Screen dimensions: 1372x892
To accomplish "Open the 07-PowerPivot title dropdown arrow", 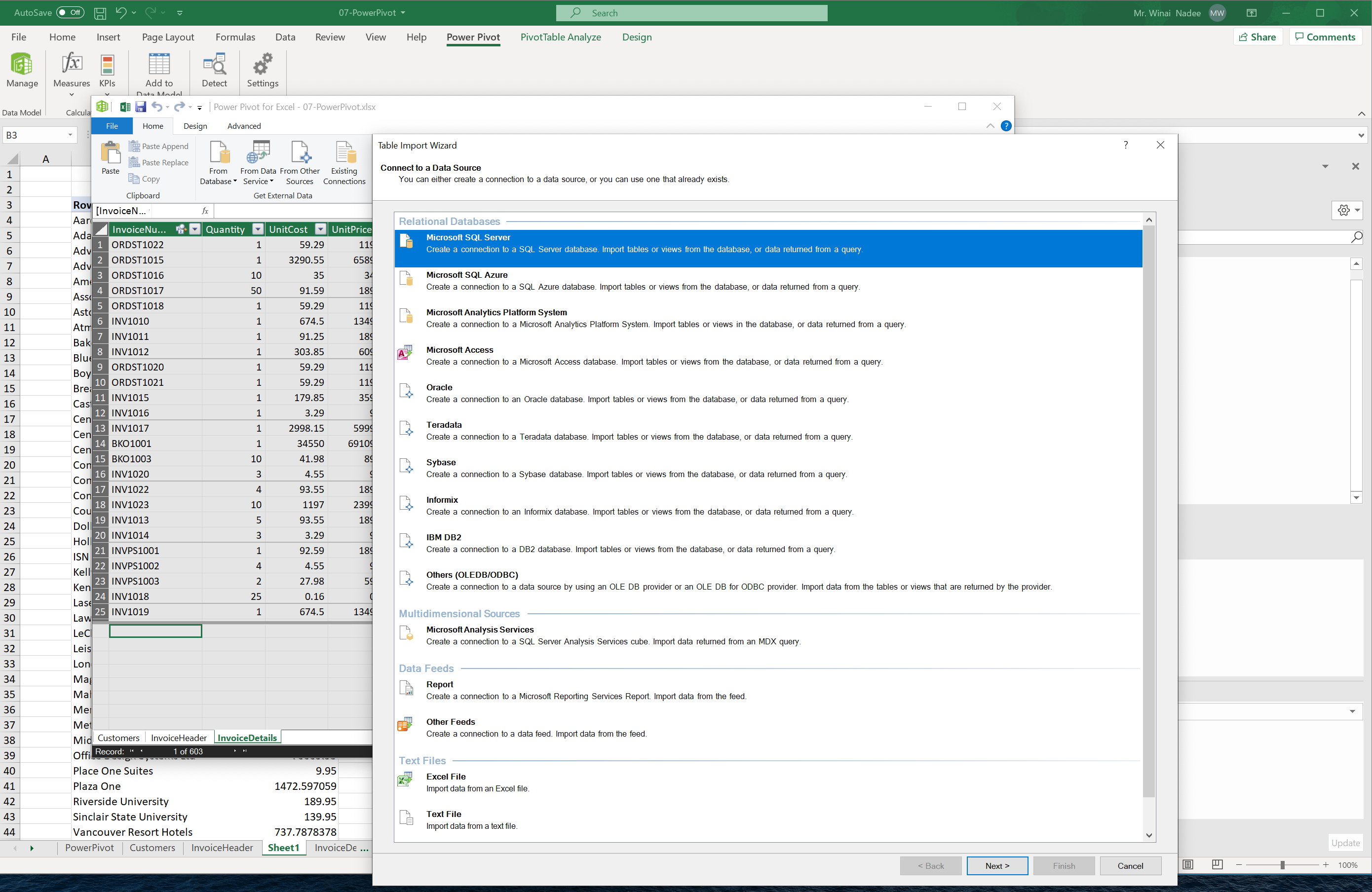I will tap(403, 13).
